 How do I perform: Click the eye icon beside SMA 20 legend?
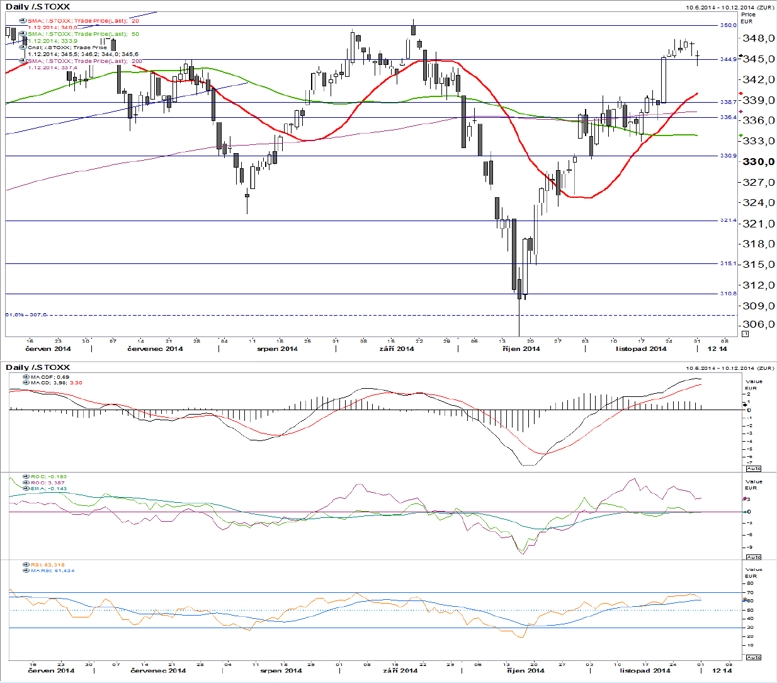23,21
